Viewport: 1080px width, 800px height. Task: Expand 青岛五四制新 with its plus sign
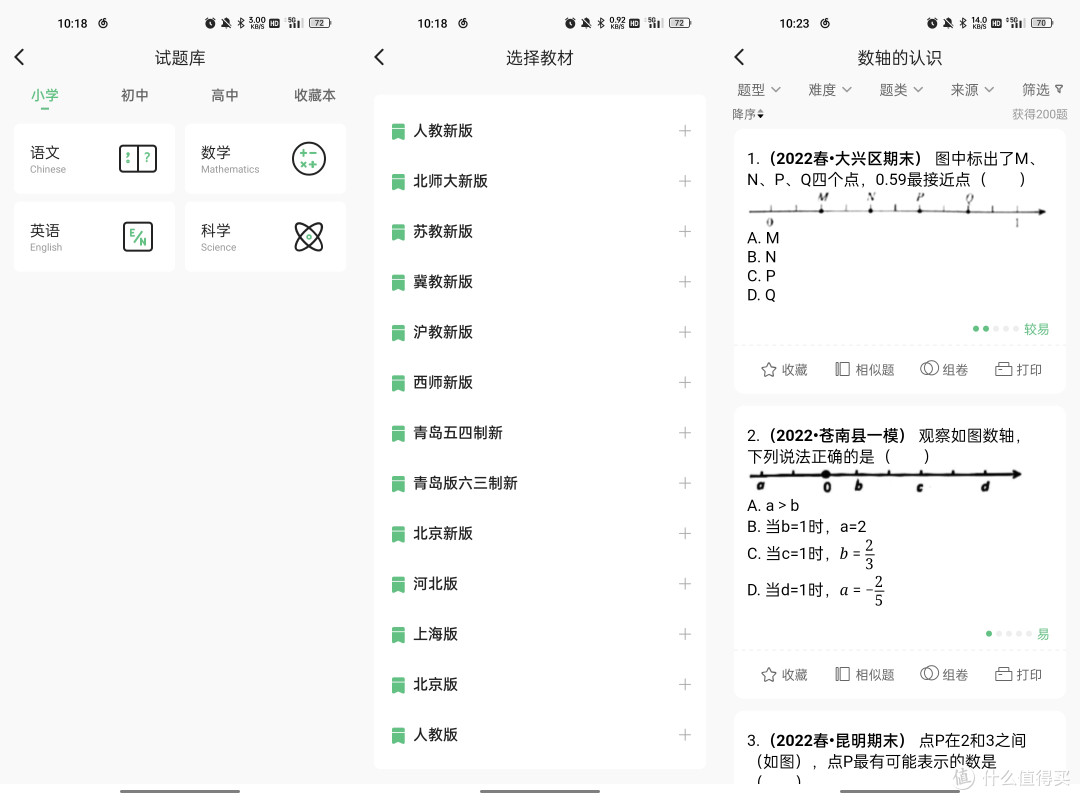click(x=685, y=433)
